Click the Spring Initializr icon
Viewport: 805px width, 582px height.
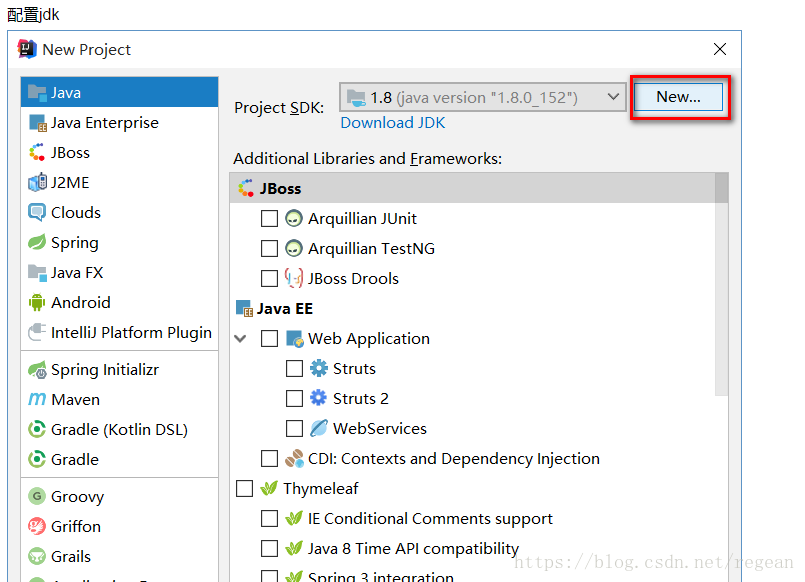pos(37,370)
